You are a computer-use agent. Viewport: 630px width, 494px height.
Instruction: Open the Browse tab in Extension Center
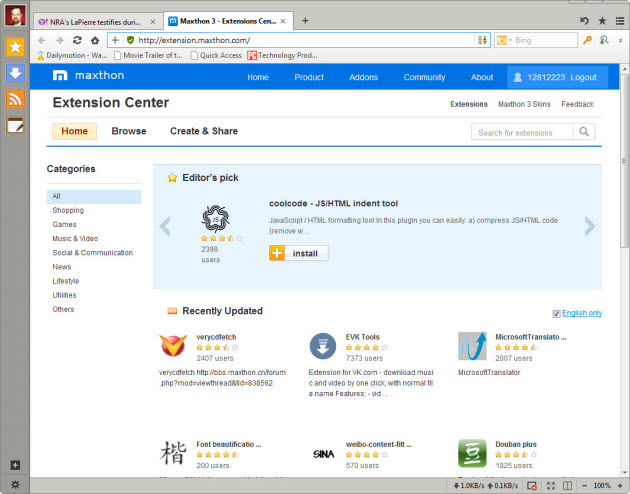(x=128, y=131)
